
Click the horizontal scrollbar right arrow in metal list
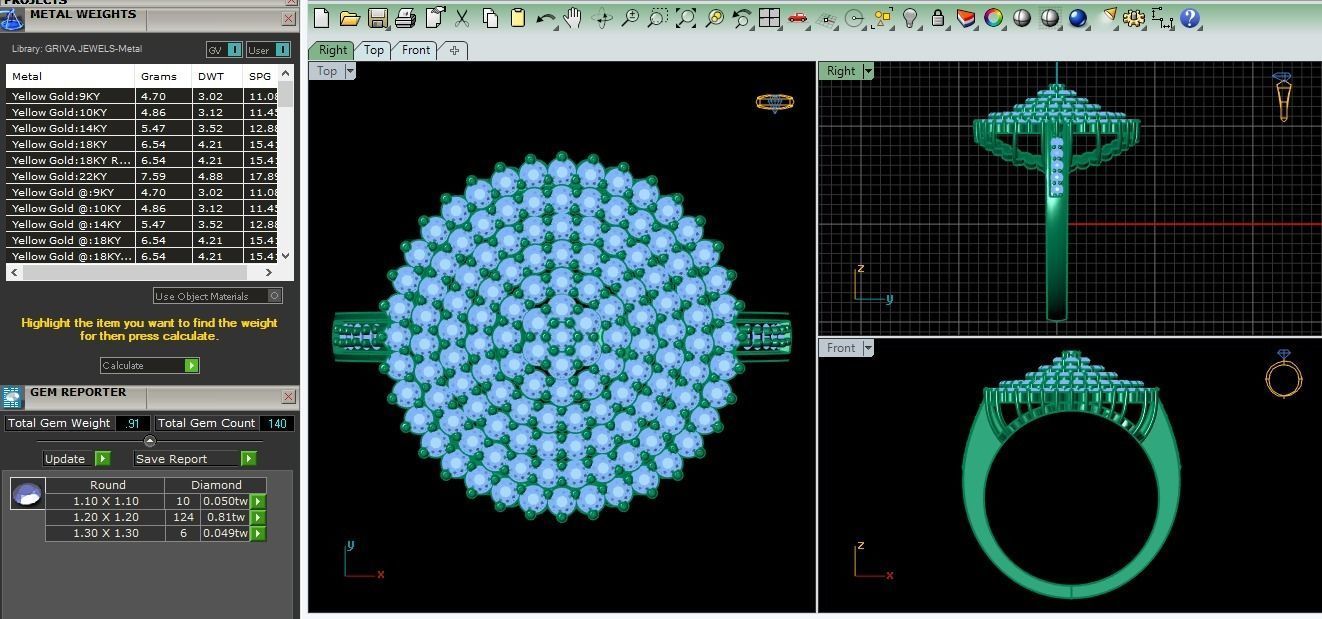268,272
